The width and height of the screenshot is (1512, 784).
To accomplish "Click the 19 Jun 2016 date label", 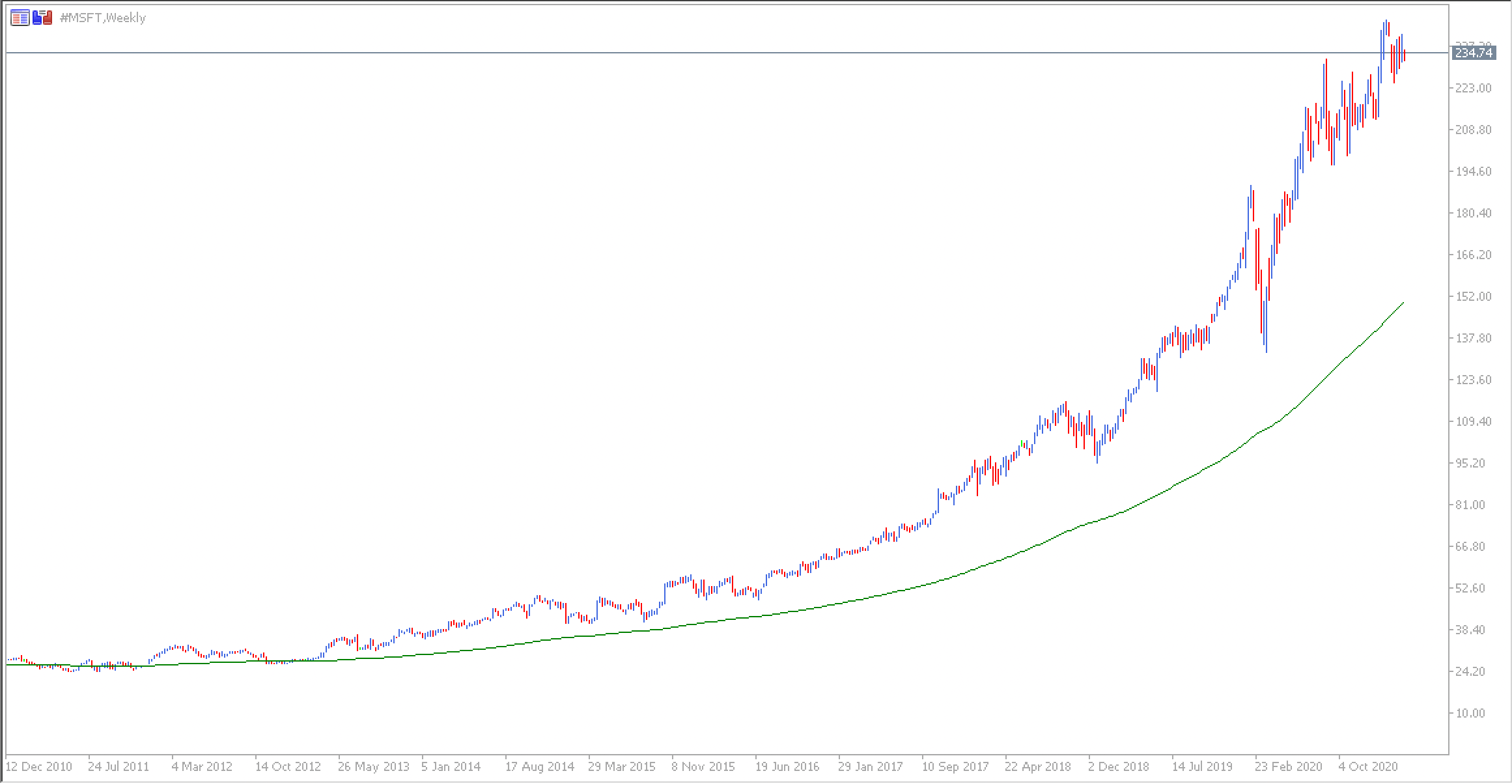I will tap(787, 766).
